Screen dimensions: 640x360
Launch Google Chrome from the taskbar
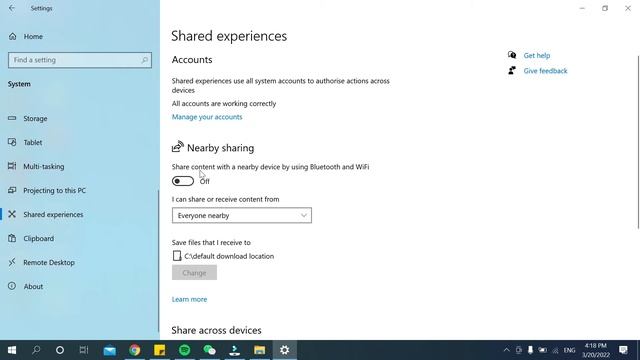pyautogui.click(x=135, y=350)
